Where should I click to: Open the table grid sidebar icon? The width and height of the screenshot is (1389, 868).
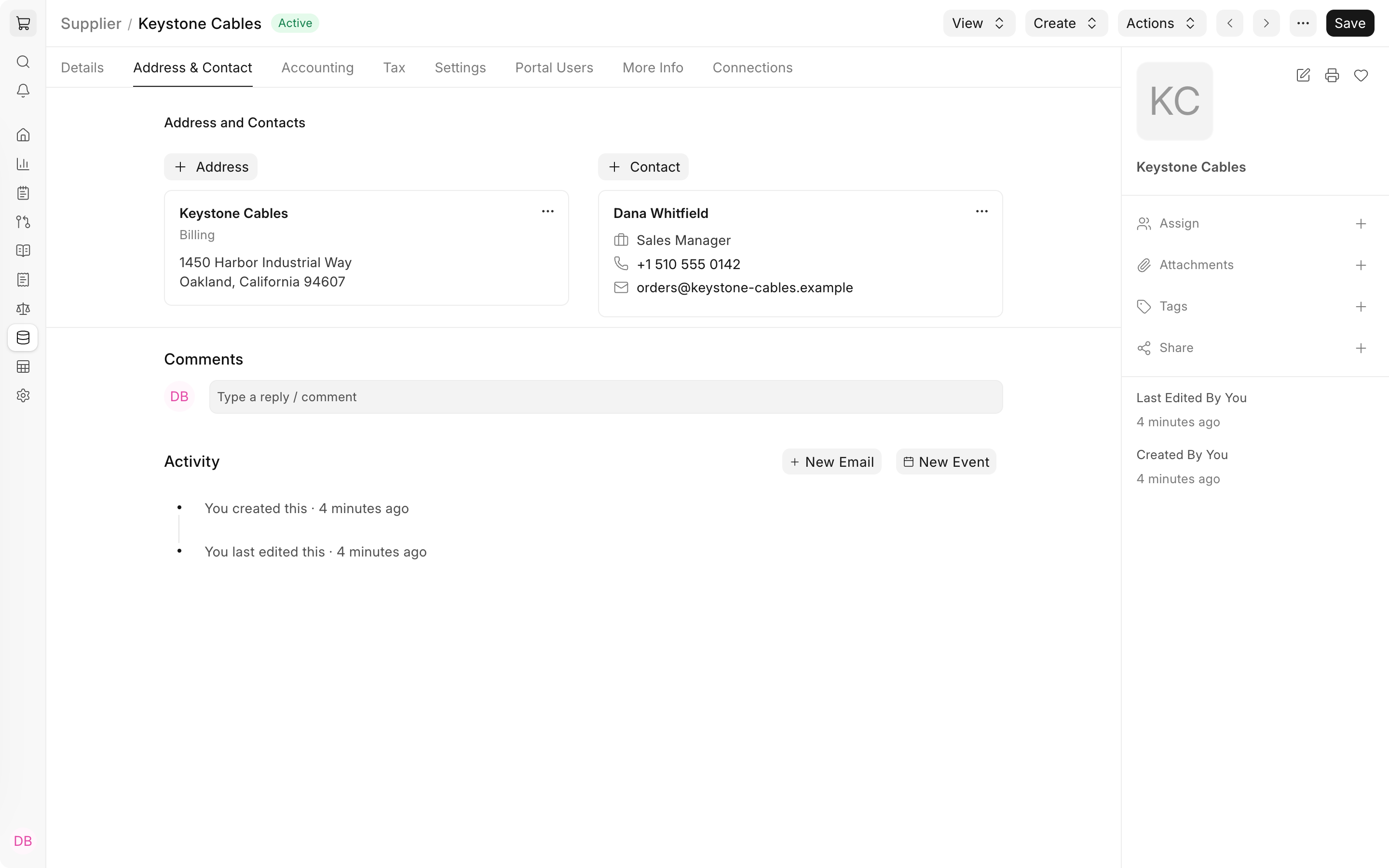click(x=23, y=367)
